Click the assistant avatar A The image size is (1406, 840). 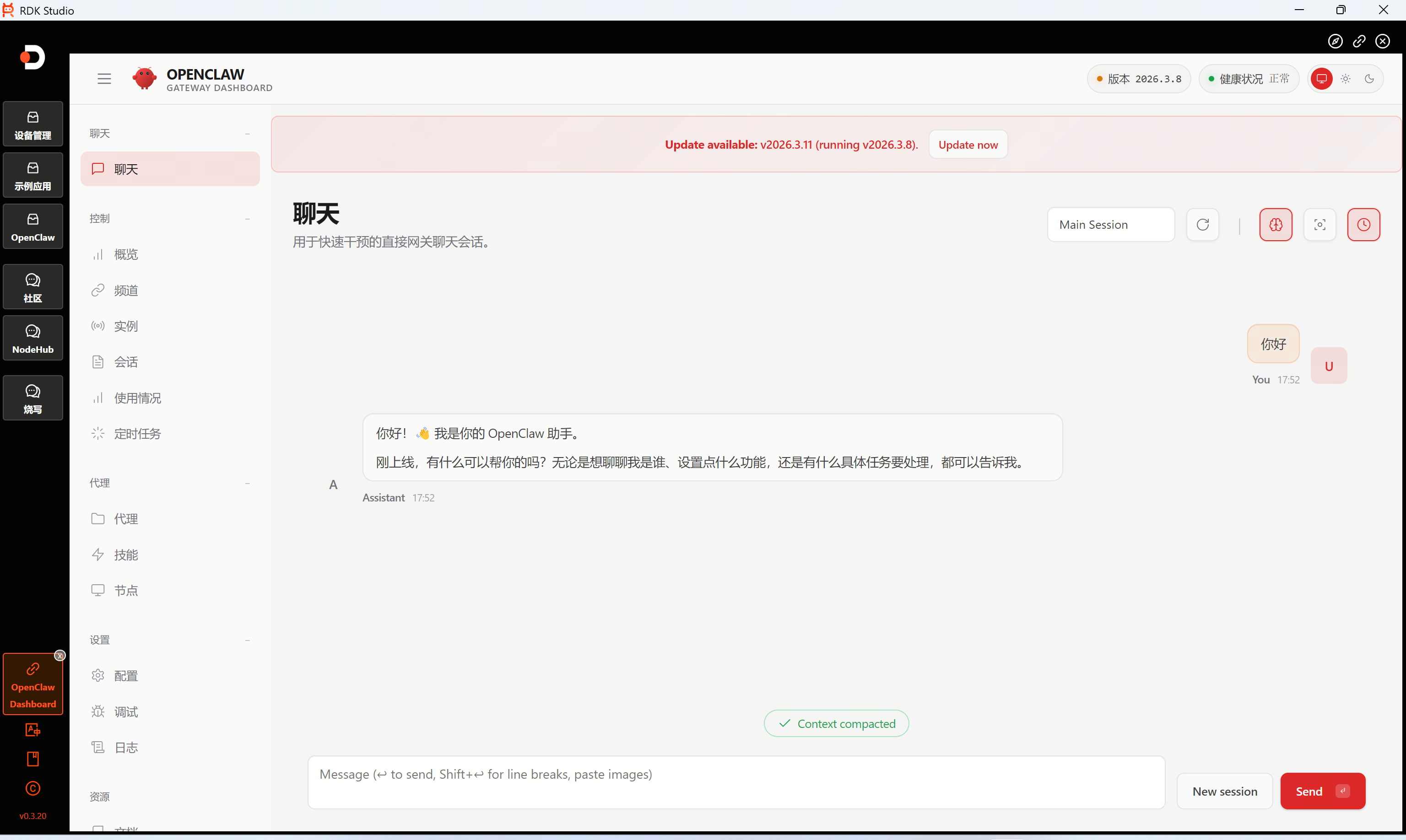click(333, 485)
